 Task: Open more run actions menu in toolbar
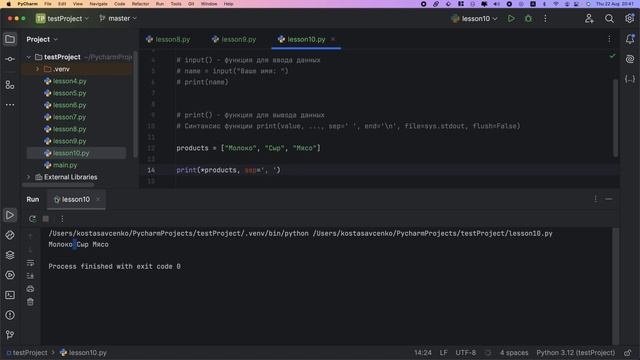[x=545, y=18]
